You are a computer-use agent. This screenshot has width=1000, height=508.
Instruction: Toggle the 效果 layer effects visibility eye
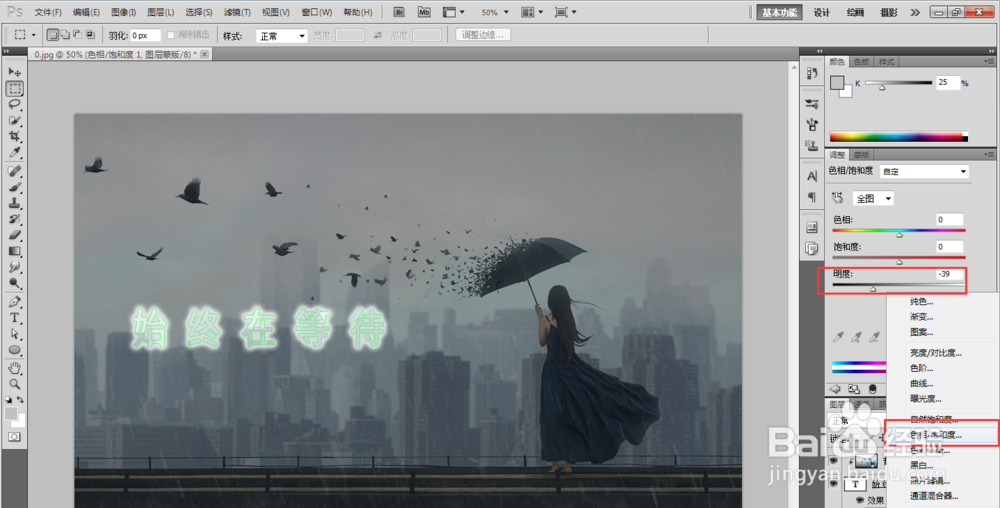pos(860,501)
